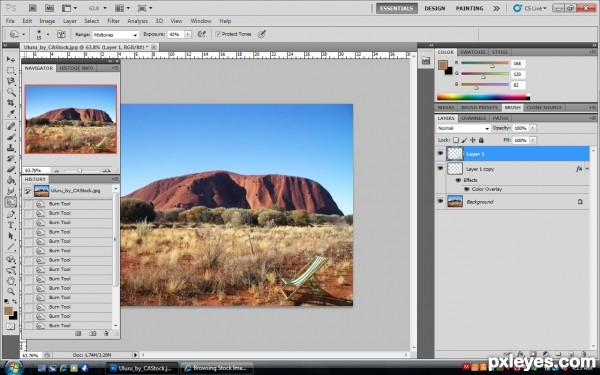Open the brush preset picker arrow
This screenshot has height=375, width=600.
[48, 34]
